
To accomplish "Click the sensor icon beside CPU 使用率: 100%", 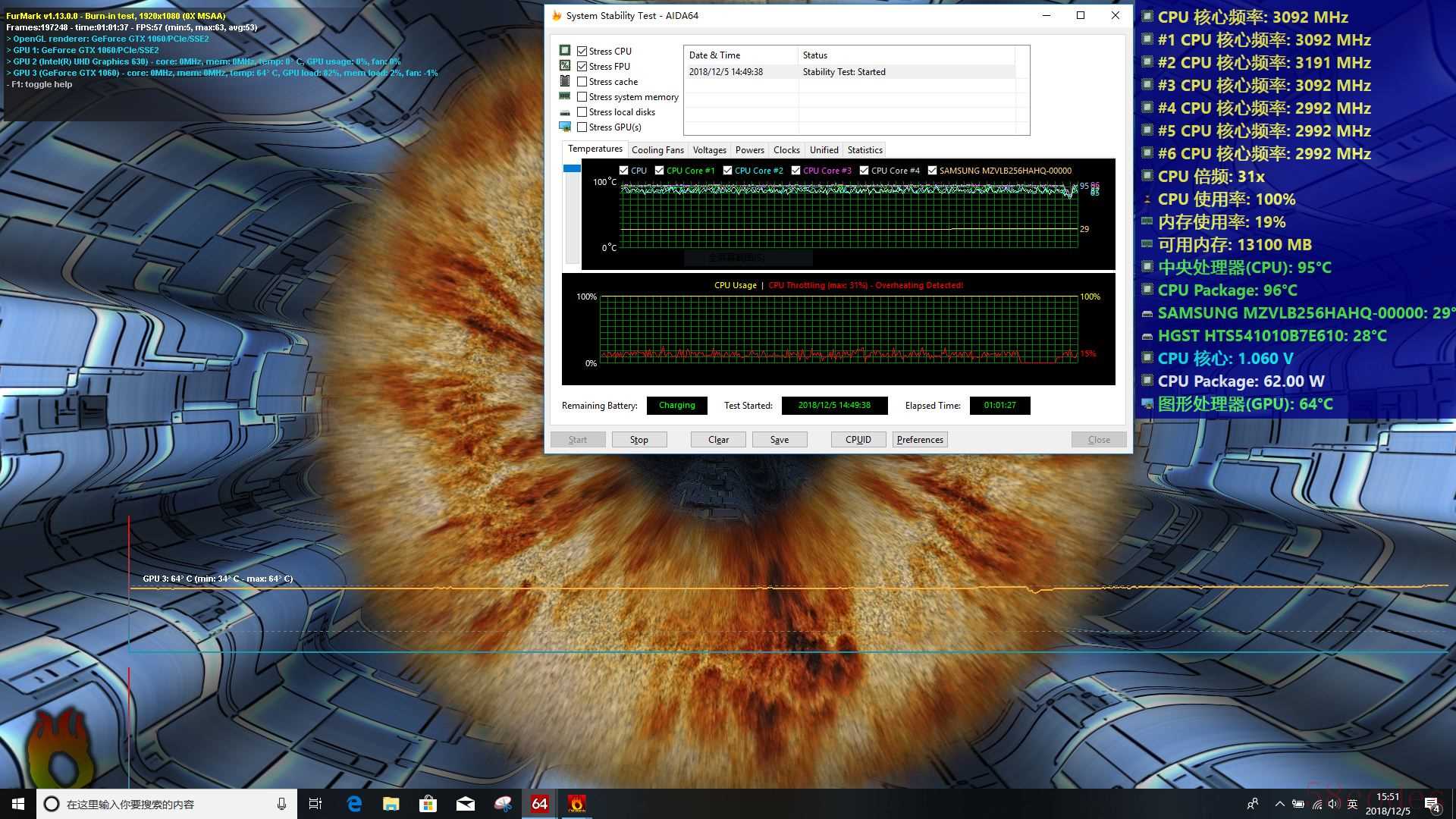I will (1147, 199).
